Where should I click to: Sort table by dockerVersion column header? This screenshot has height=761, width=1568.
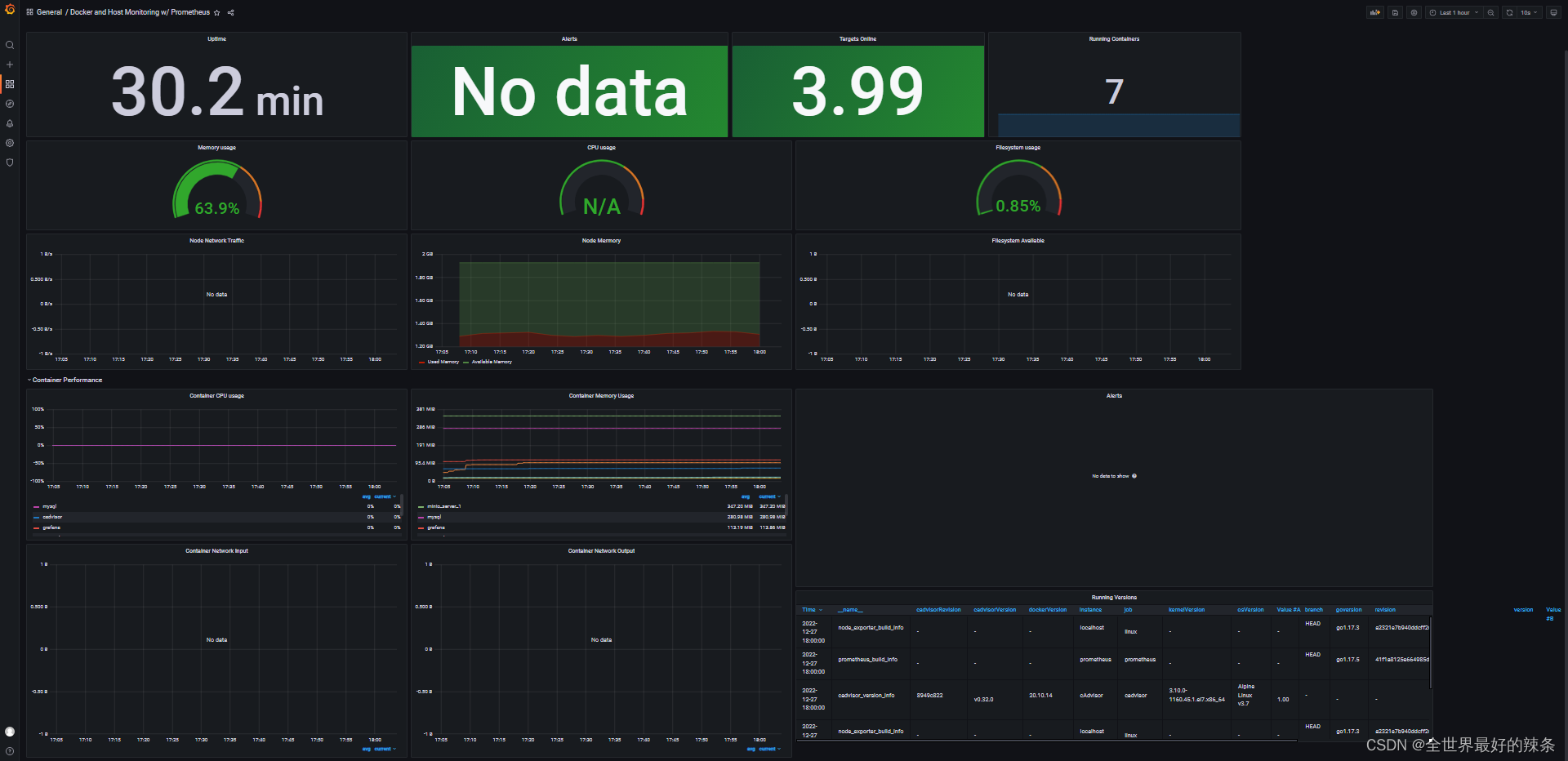point(1048,610)
